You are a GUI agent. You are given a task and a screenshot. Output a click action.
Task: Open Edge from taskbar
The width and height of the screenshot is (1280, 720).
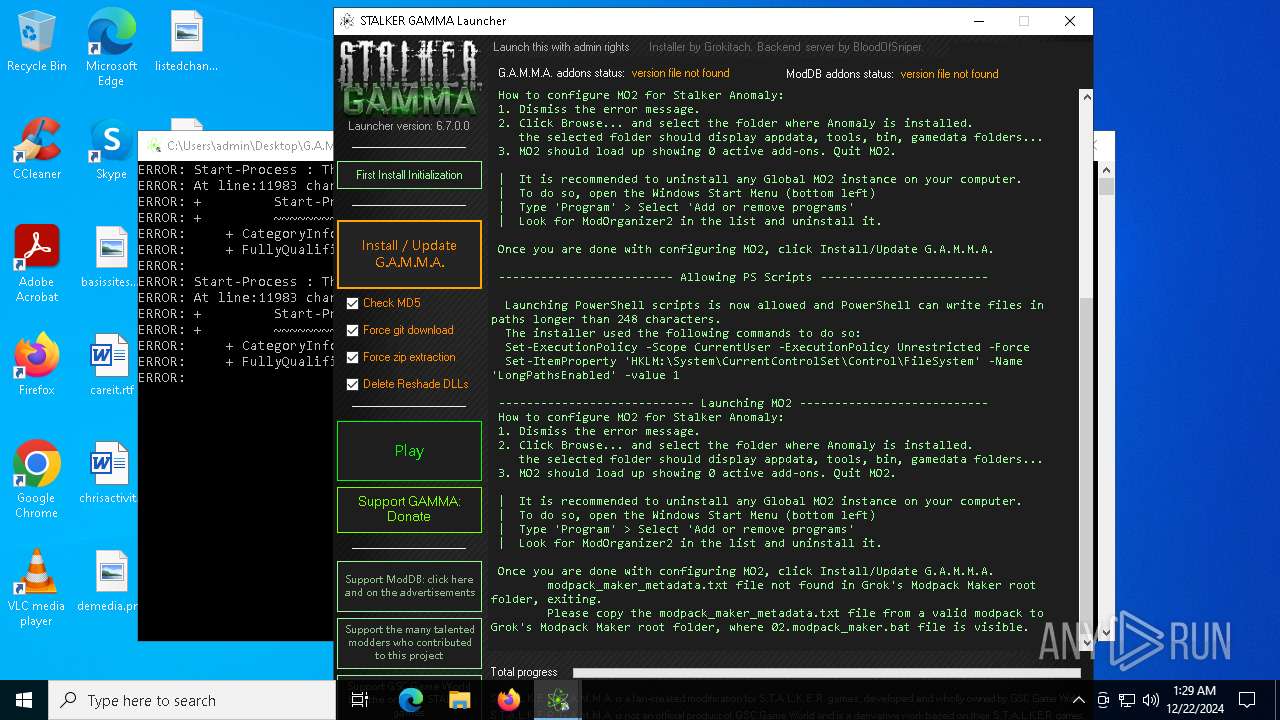coord(411,700)
